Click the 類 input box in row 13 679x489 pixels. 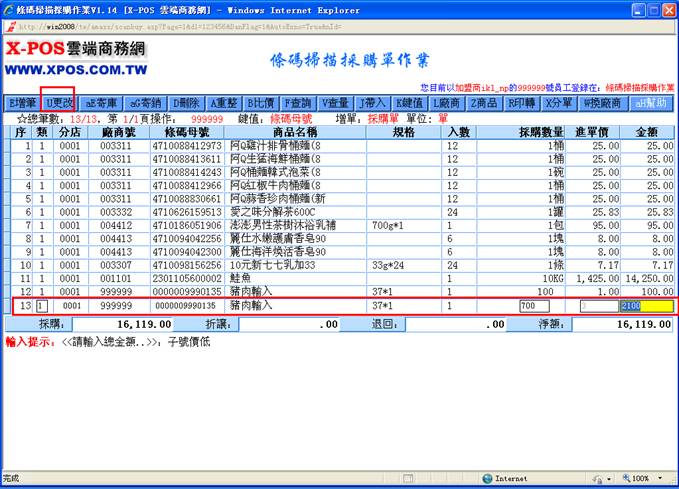click(x=42, y=305)
